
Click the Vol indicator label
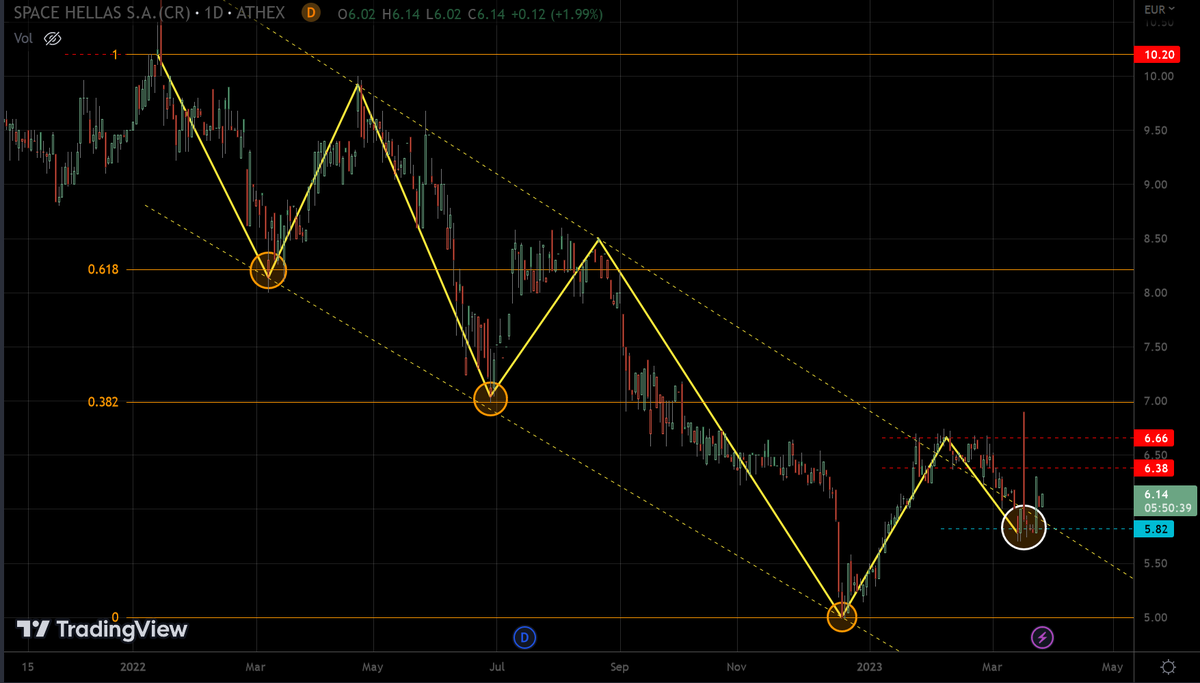click(x=23, y=38)
